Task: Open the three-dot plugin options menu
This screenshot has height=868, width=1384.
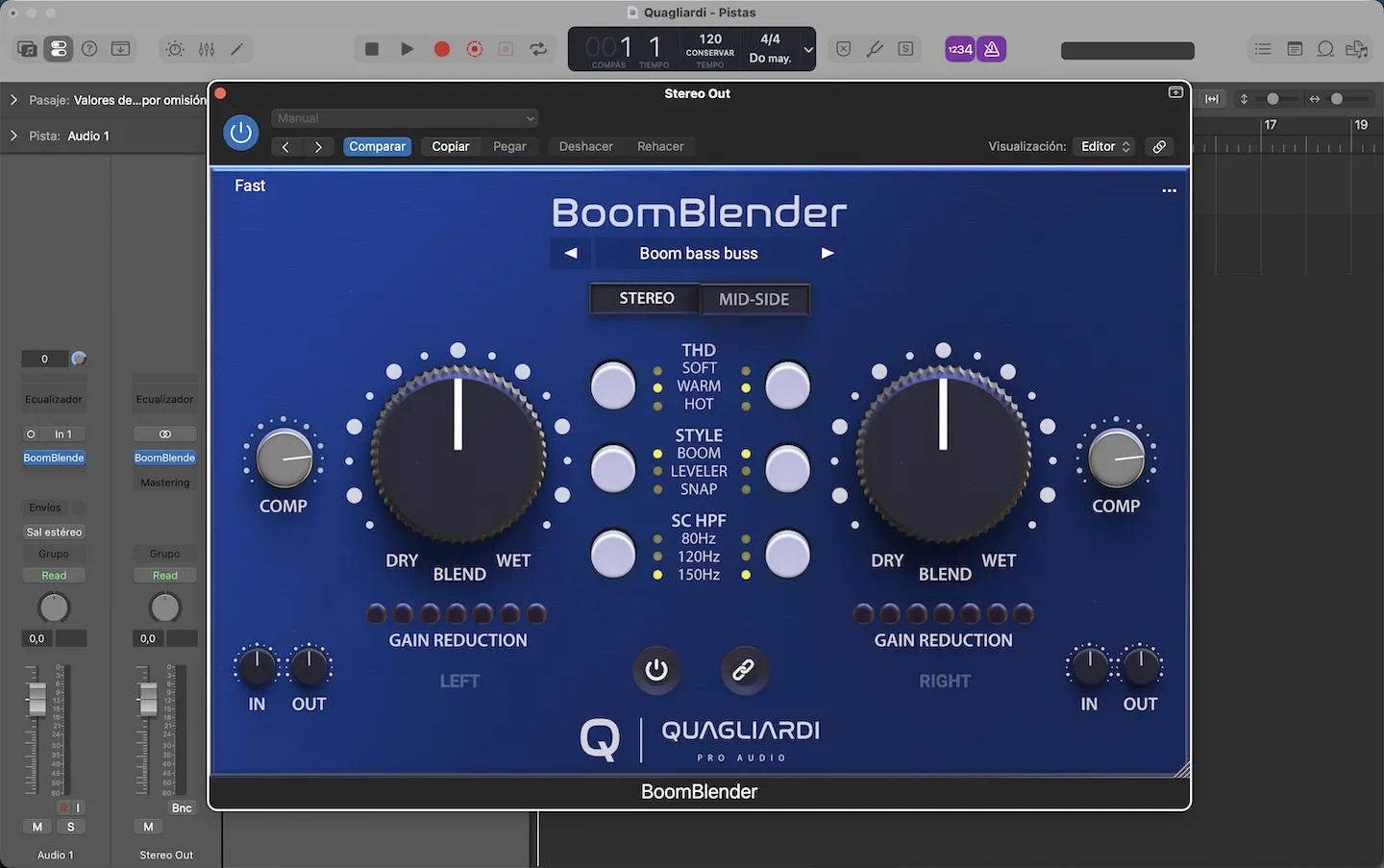Action: click(x=1169, y=190)
